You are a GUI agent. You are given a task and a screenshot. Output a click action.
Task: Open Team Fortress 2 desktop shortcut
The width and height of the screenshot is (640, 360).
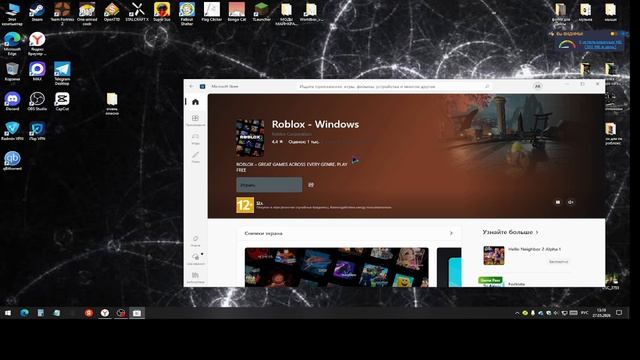[x=62, y=13]
